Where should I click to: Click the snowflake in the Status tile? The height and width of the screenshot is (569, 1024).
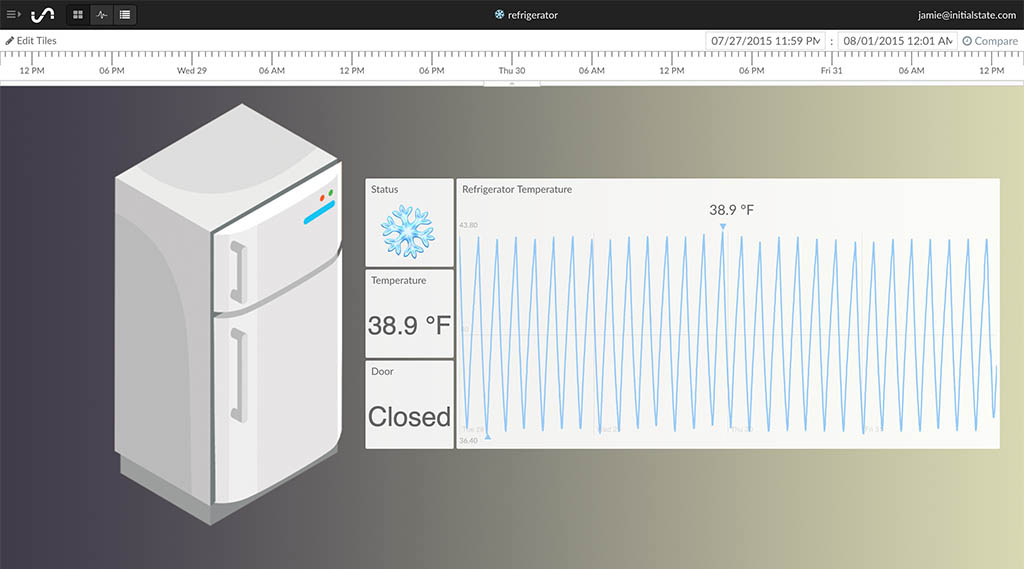coord(408,232)
